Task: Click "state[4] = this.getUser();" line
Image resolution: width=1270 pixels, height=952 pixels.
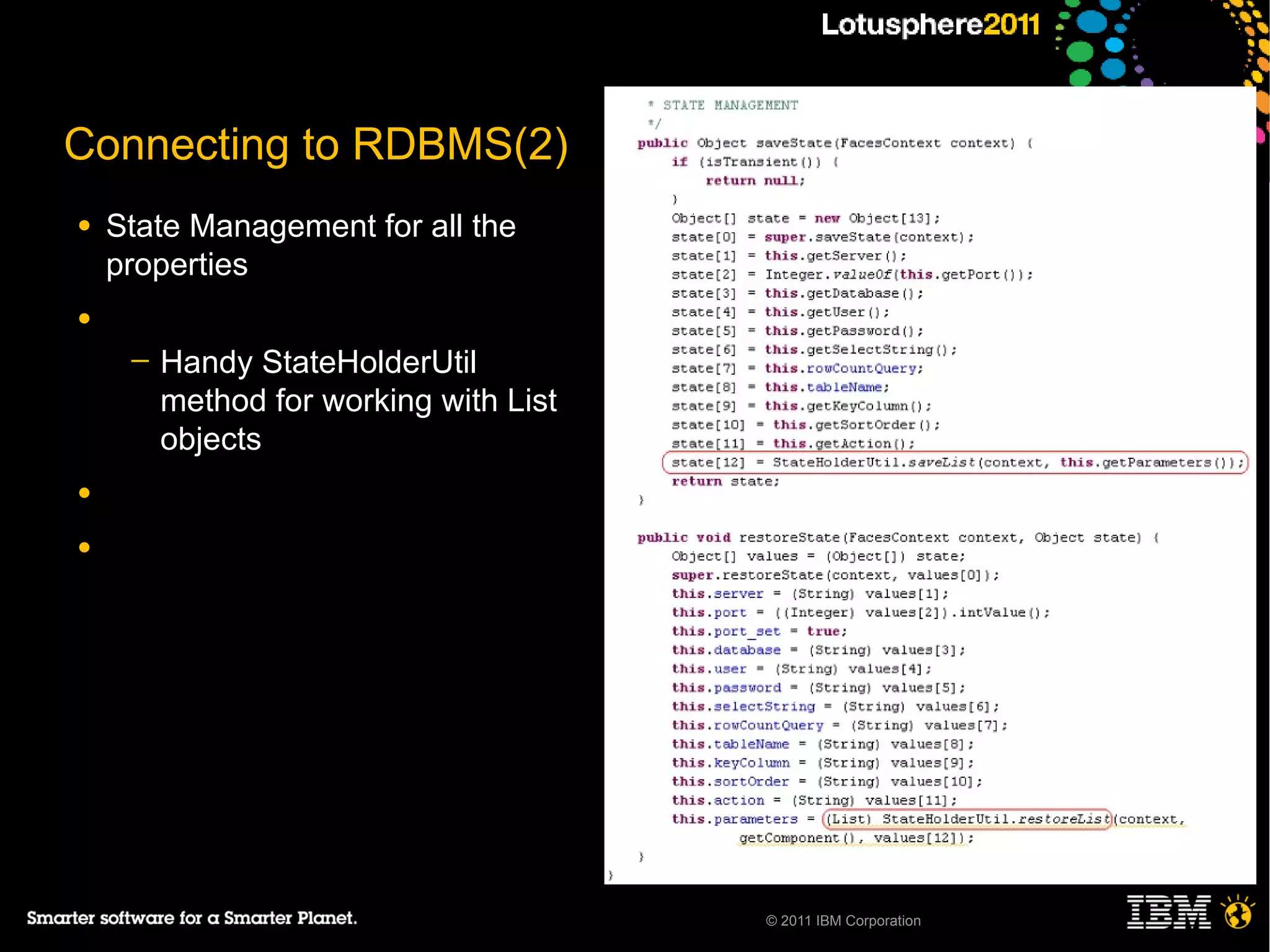Action: 781,312
